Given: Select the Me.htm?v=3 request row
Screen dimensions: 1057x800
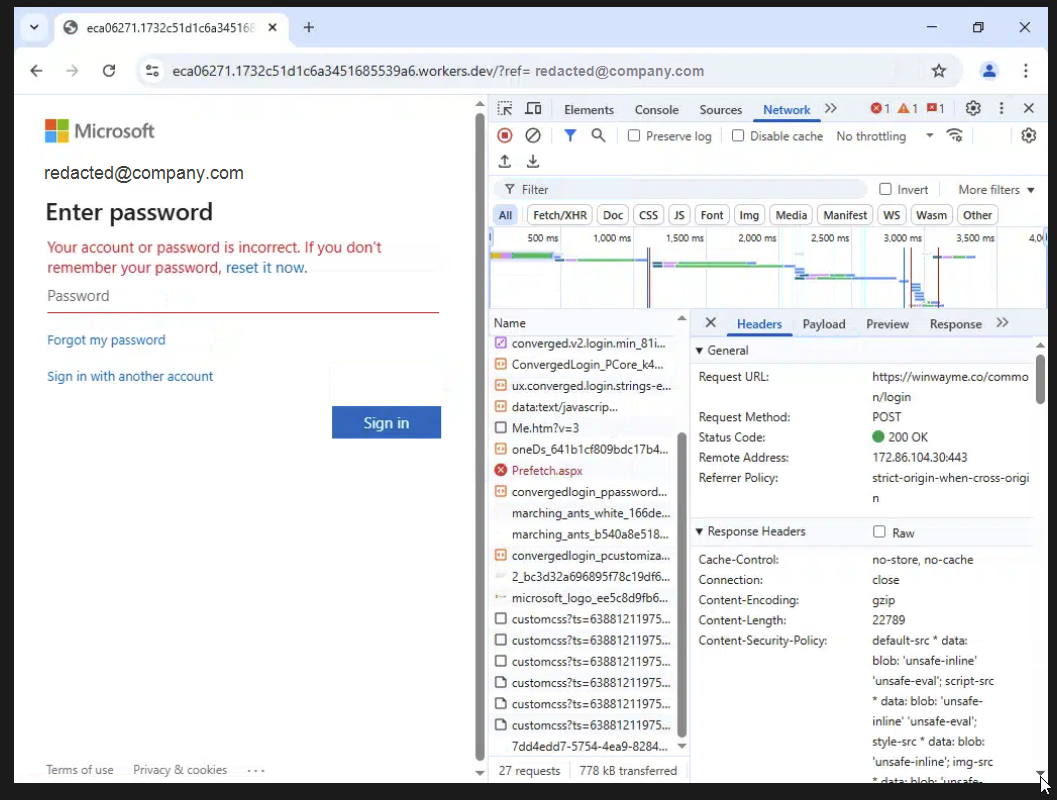Looking at the screenshot, I should tap(584, 428).
